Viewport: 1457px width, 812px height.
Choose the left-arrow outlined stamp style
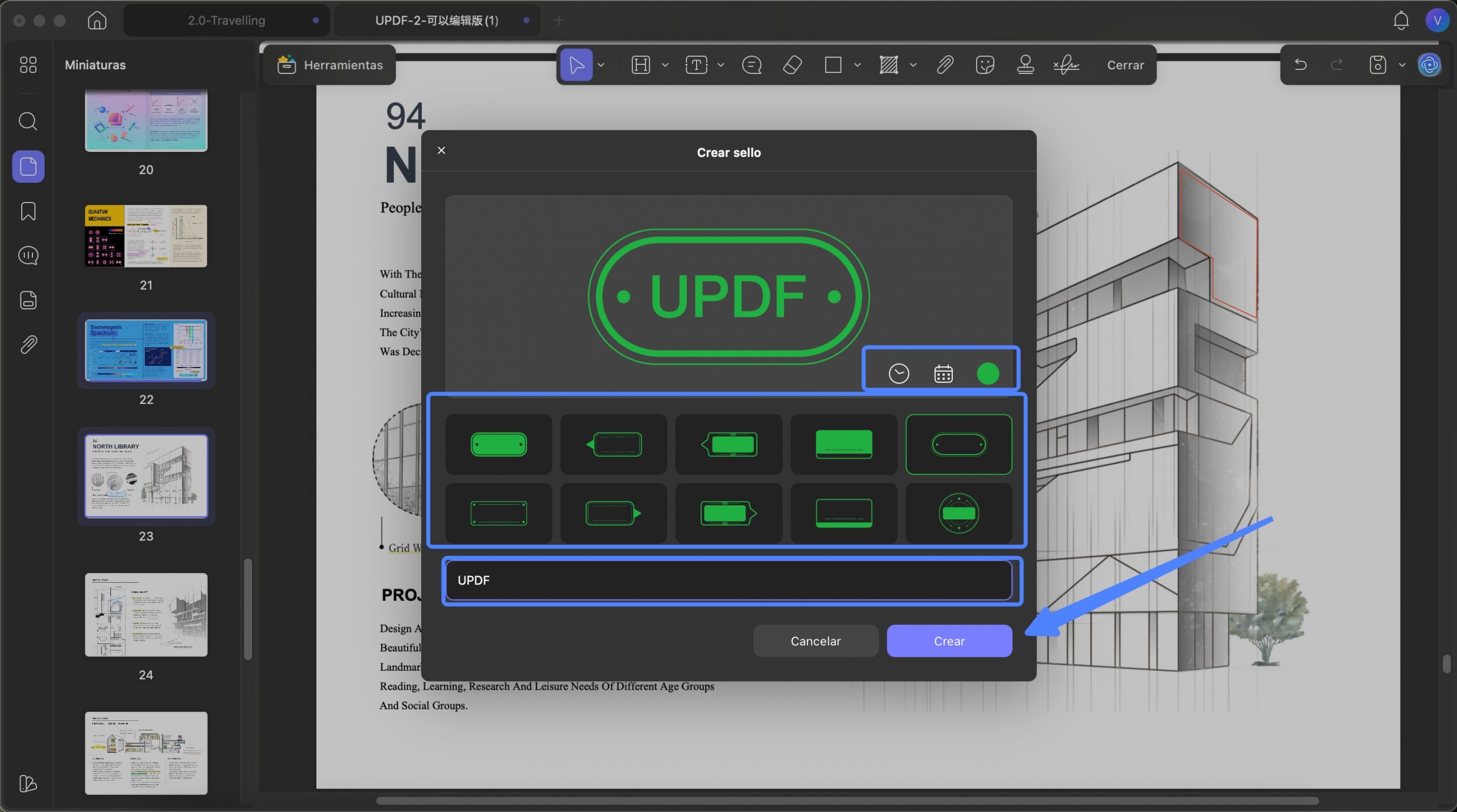(x=614, y=444)
